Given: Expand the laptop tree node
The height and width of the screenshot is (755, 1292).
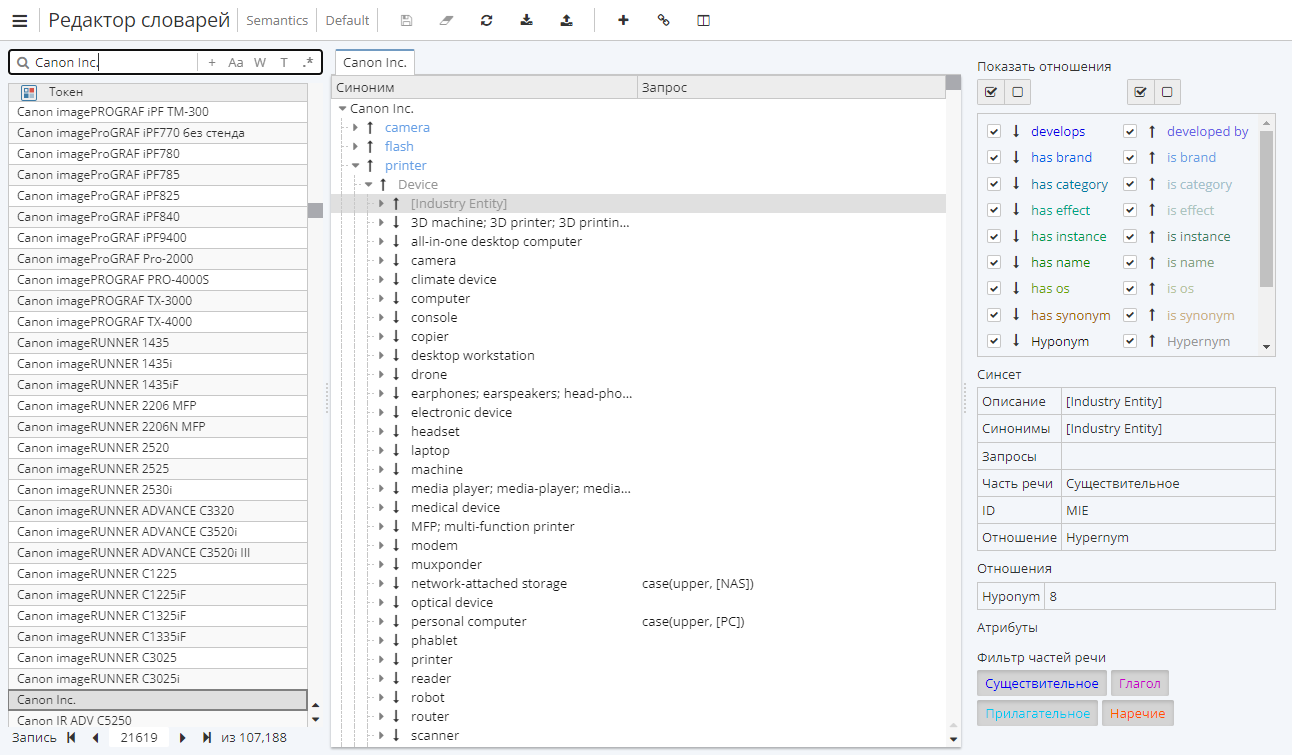Looking at the screenshot, I should pos(381,450).
